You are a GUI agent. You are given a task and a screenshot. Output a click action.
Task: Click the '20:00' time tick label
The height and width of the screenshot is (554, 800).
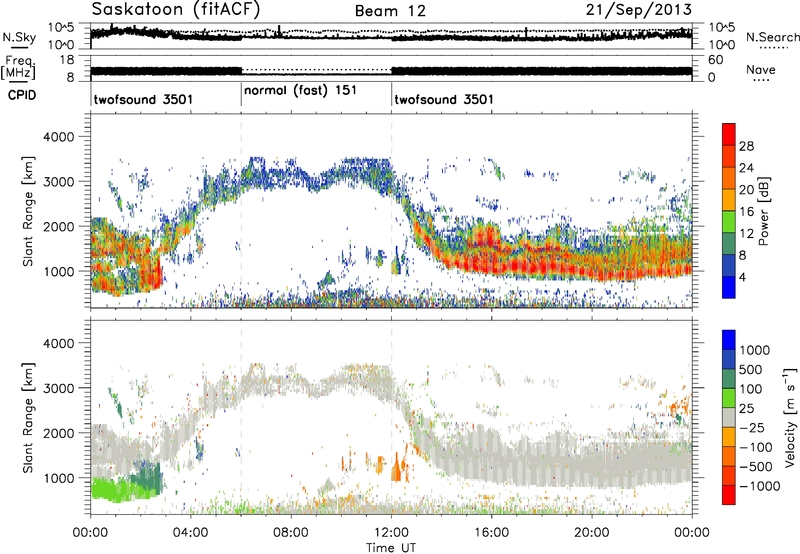(x=591, y=533)
